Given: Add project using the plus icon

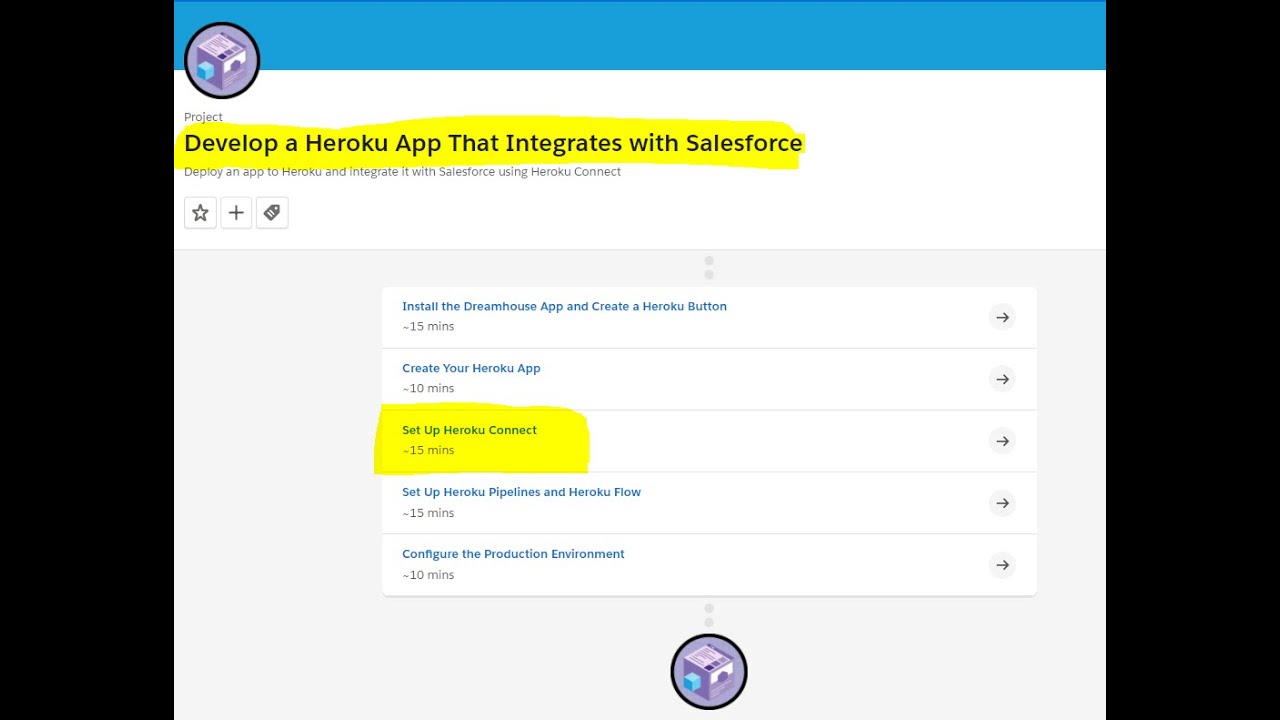Looking at the screenshot, I should [236, 212].
